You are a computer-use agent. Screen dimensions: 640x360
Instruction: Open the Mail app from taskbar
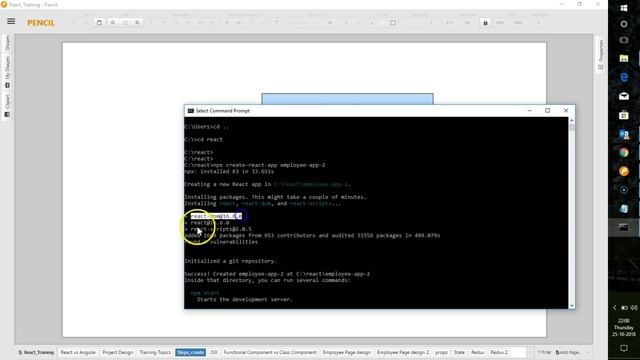point(624,96)
